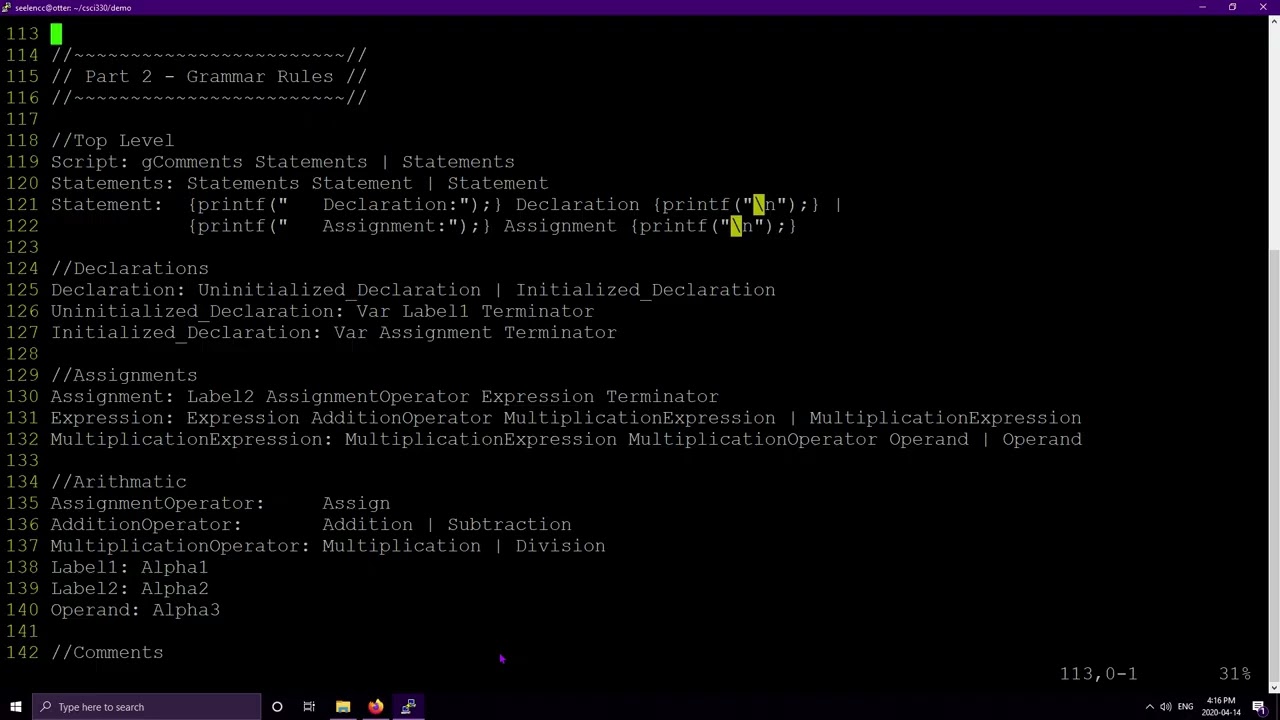Click the green cursor on line 113
The image size is (1280, 720).
(x=56, y=34)
